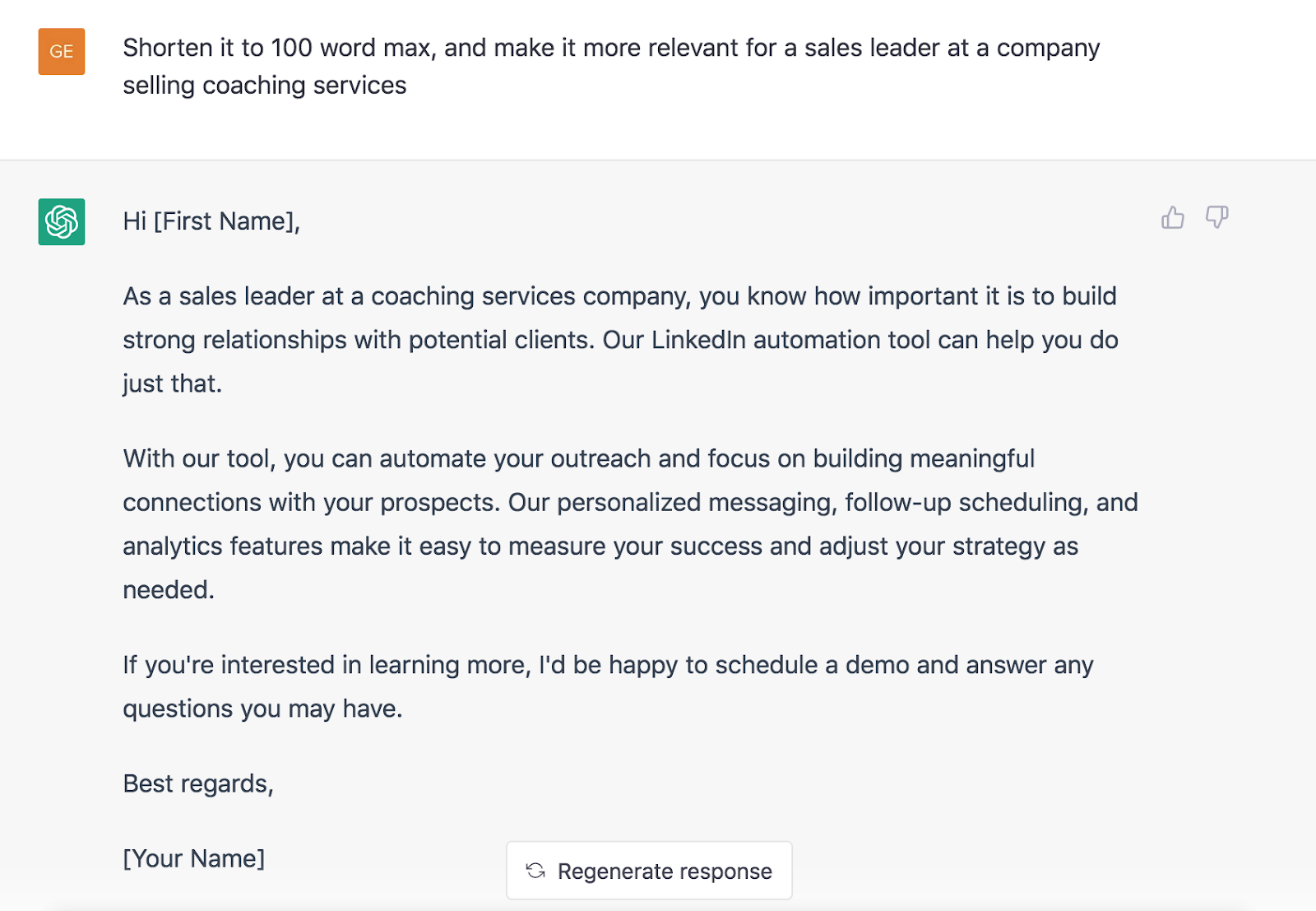The image size is (1316, 911).
Task: Click the paragraph starting "With our tool"
Action: [x=629, y=523]
